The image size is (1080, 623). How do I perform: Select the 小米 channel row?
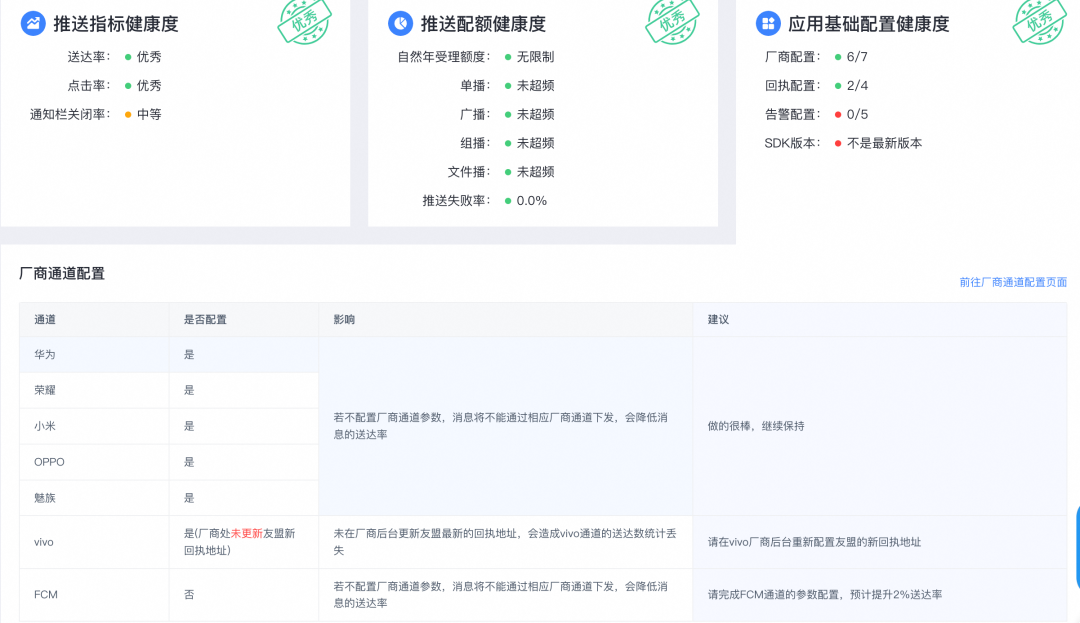tap(169, 426)
